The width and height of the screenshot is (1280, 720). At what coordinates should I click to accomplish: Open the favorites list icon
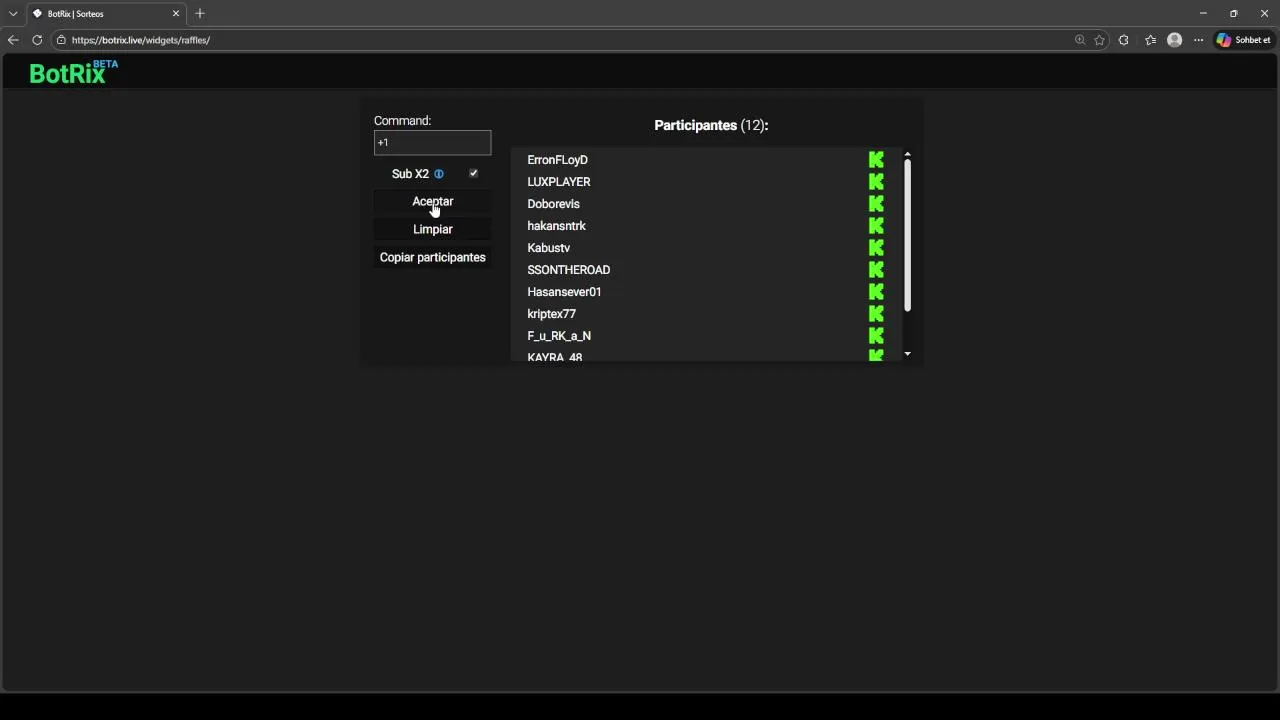click(1151, 40)
